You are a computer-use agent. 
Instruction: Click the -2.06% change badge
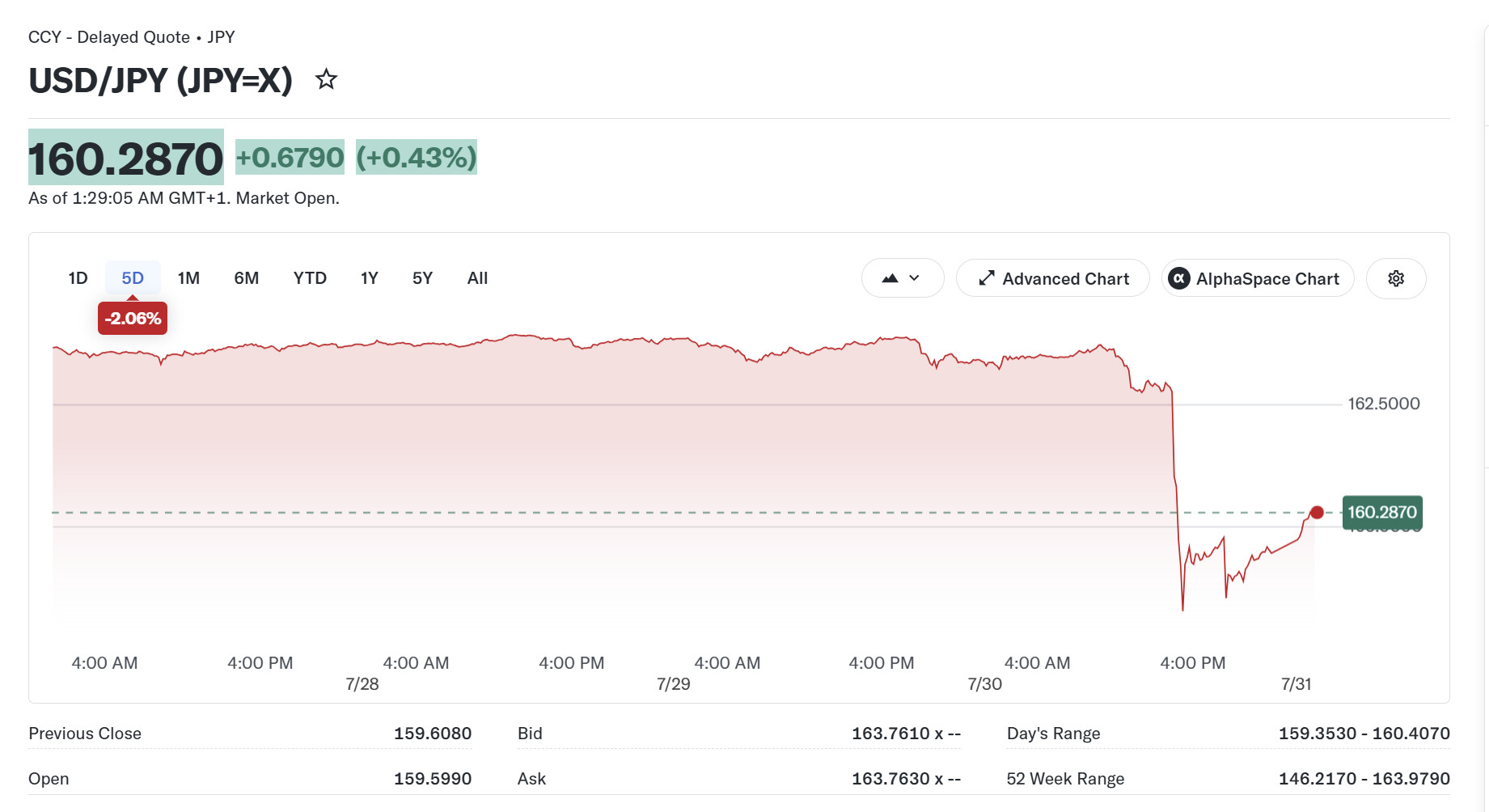pyautogui.click(x=133, y=319)
